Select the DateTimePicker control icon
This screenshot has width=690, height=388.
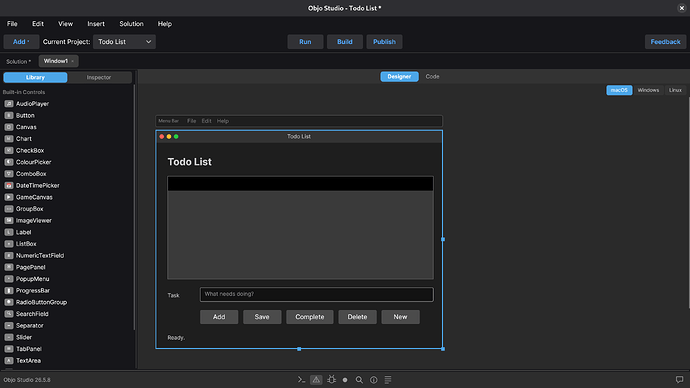[9, 185]
